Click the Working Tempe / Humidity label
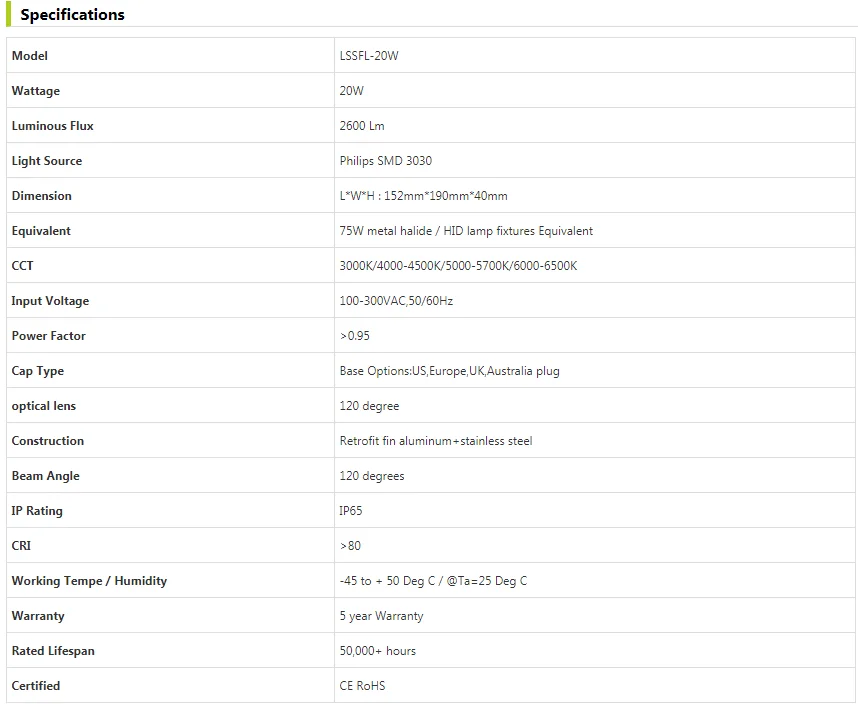The width and height of the screenshot is (858, 707). pyautogui.click(x=89, y=581)
